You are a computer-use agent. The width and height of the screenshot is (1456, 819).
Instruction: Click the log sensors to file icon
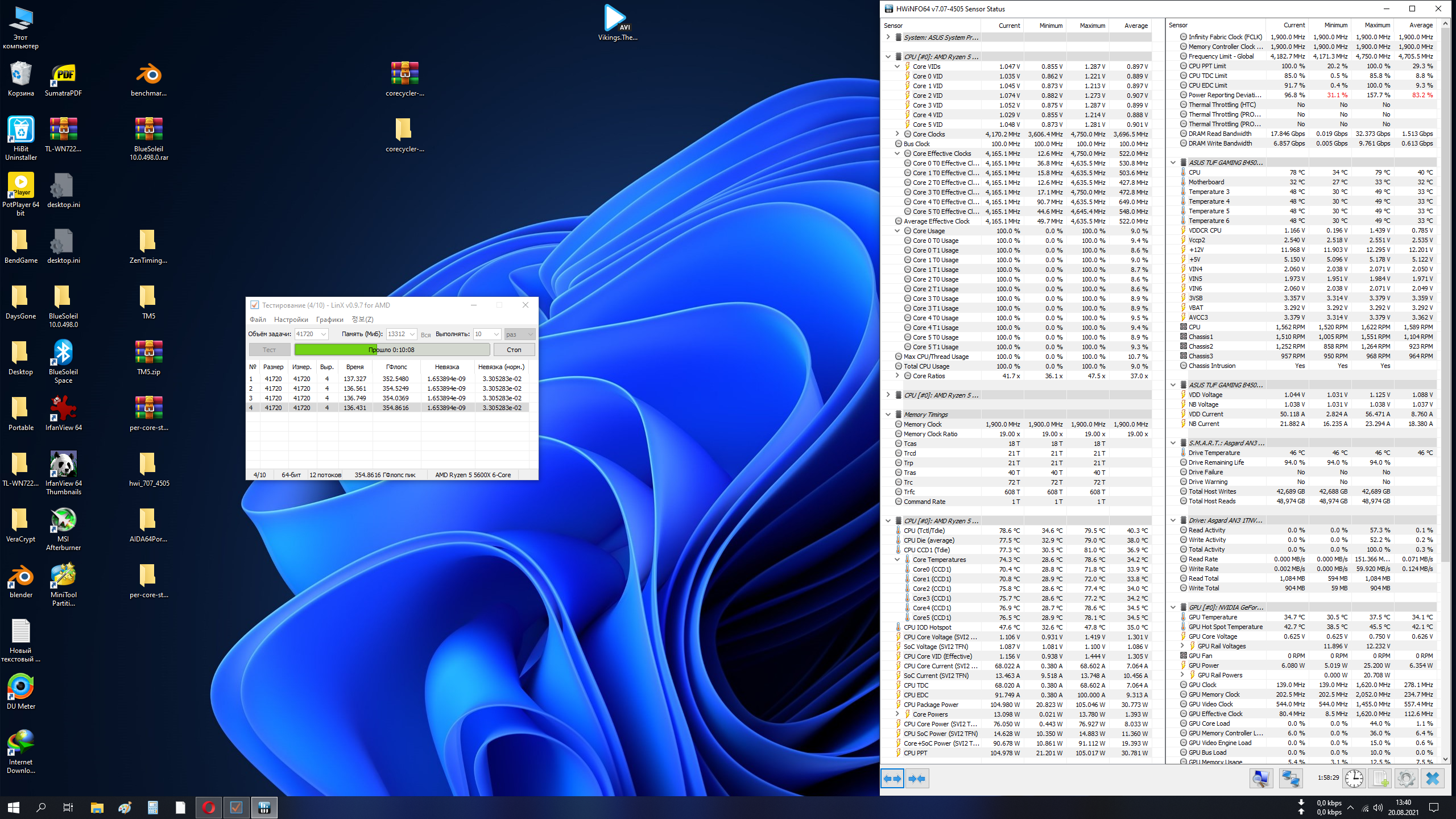(1380, 778)
